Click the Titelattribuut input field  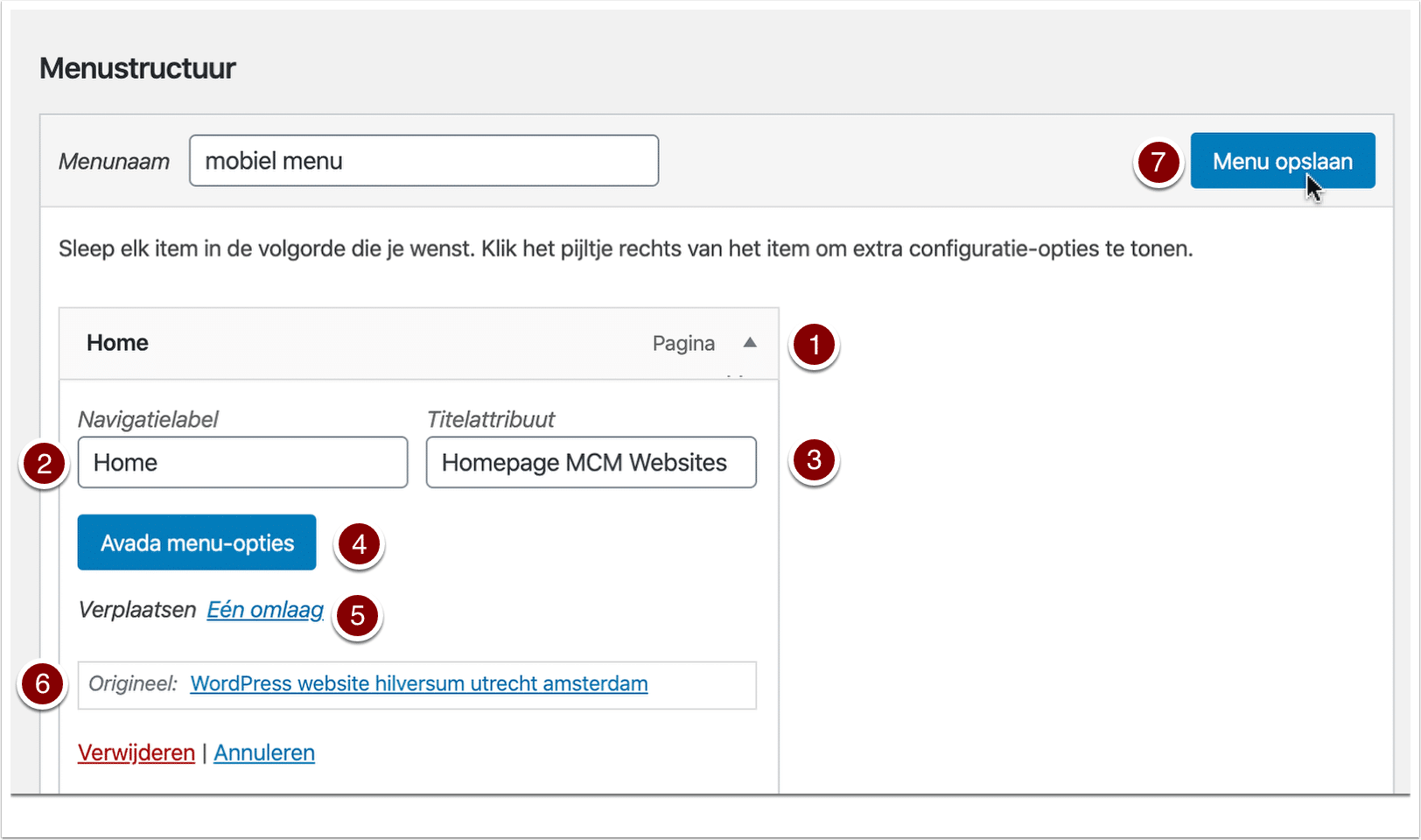pyautogui.click(x=591, y=462)
